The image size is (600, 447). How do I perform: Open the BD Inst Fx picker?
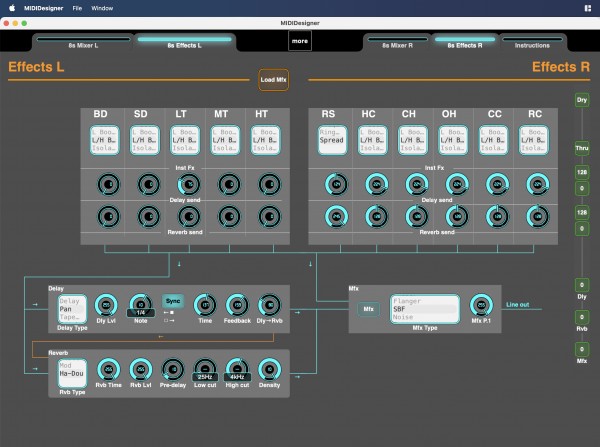click(104, 140)
